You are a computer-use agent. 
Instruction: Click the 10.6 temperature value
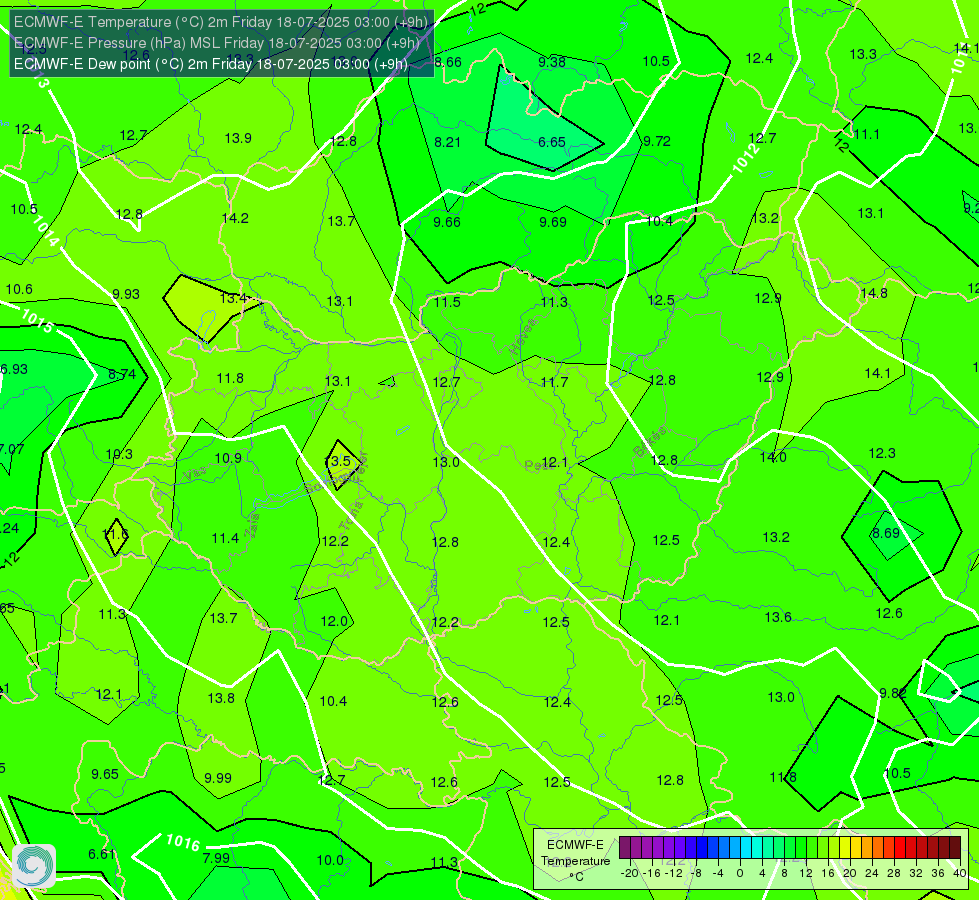19,289
